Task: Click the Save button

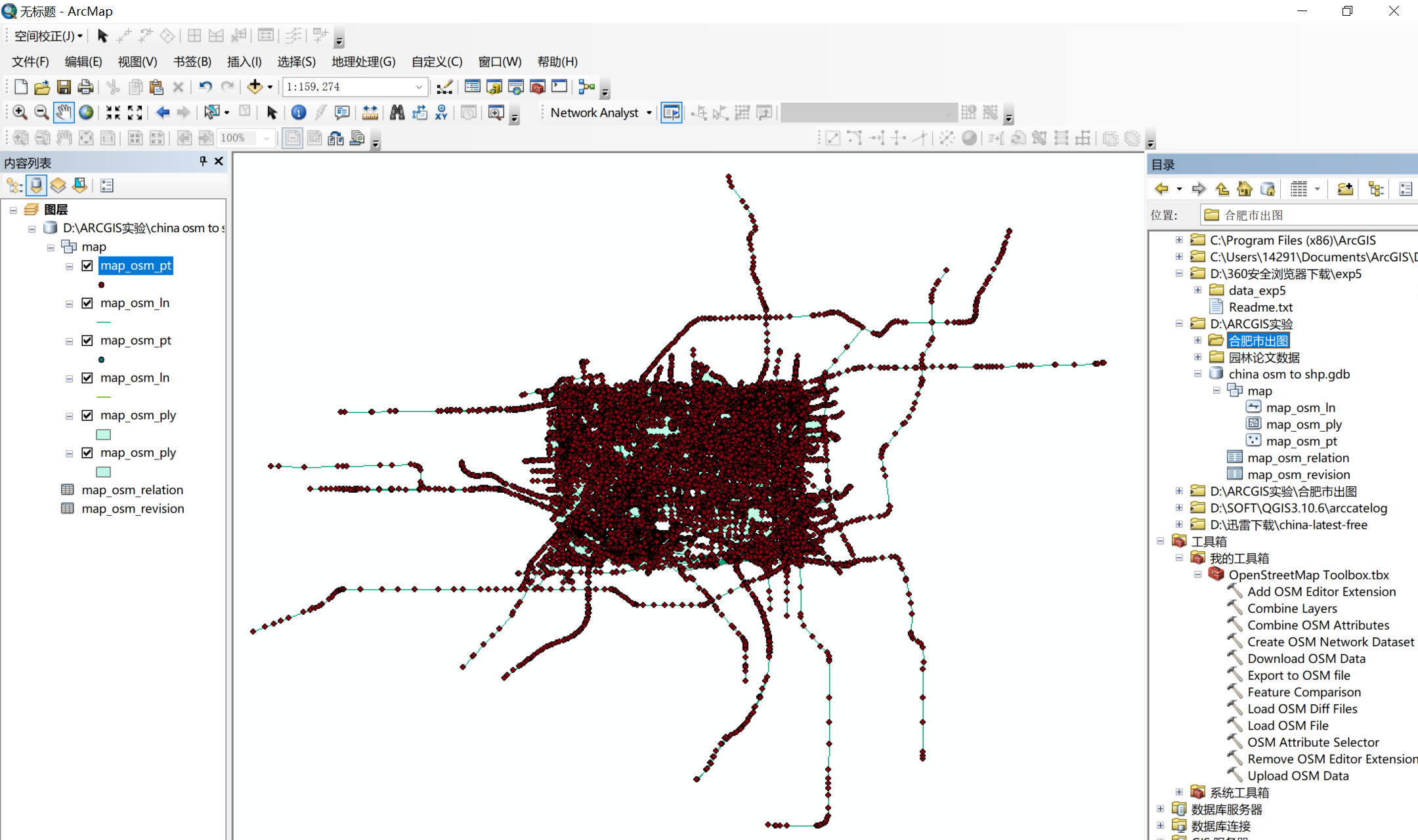Action: 64,86
